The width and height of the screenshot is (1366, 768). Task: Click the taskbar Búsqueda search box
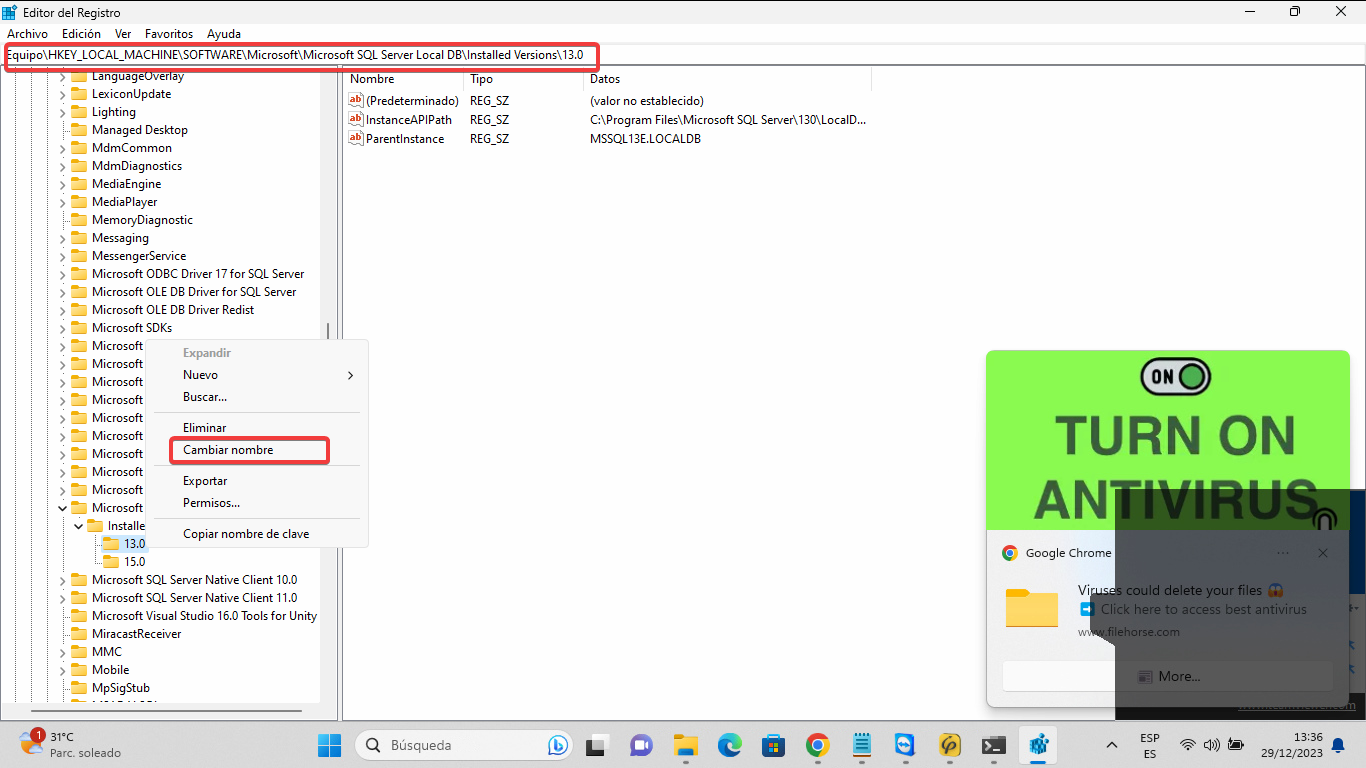pyautogui.click(x=464, y=745)
